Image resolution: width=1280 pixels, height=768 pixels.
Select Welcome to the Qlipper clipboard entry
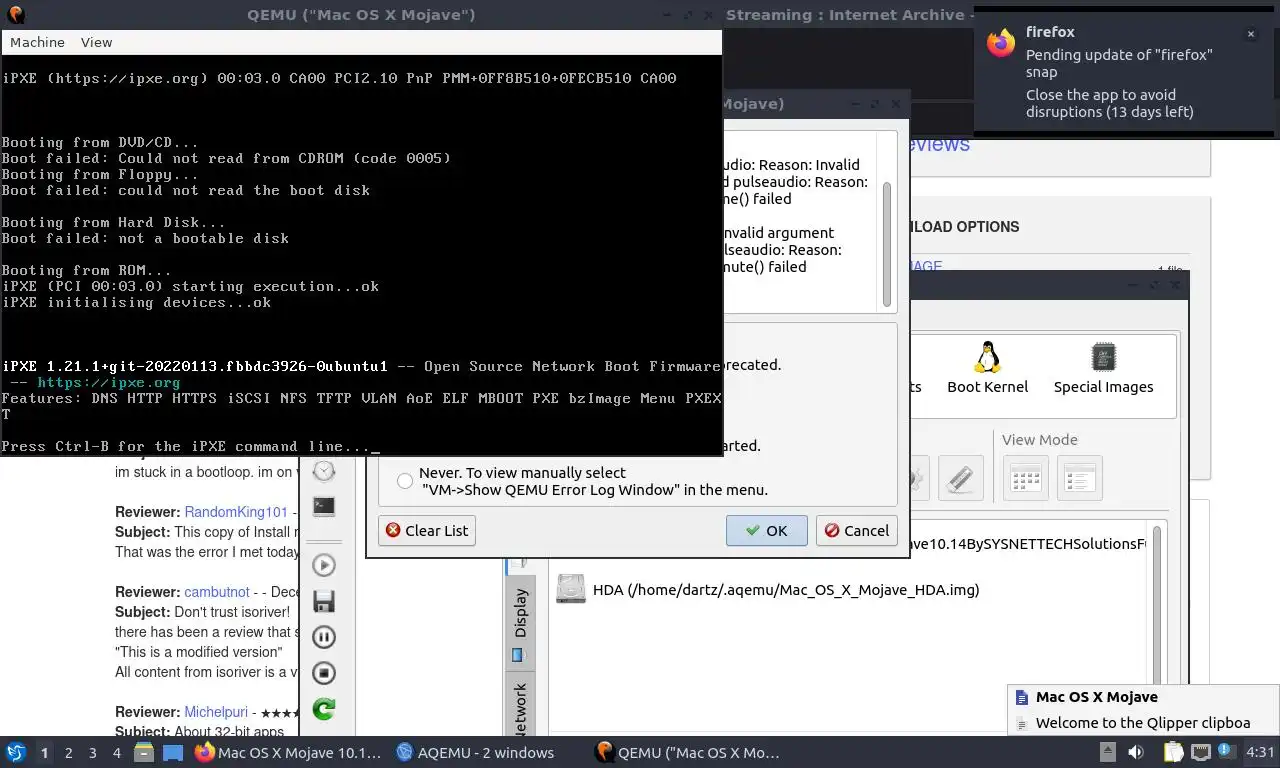1144,722
